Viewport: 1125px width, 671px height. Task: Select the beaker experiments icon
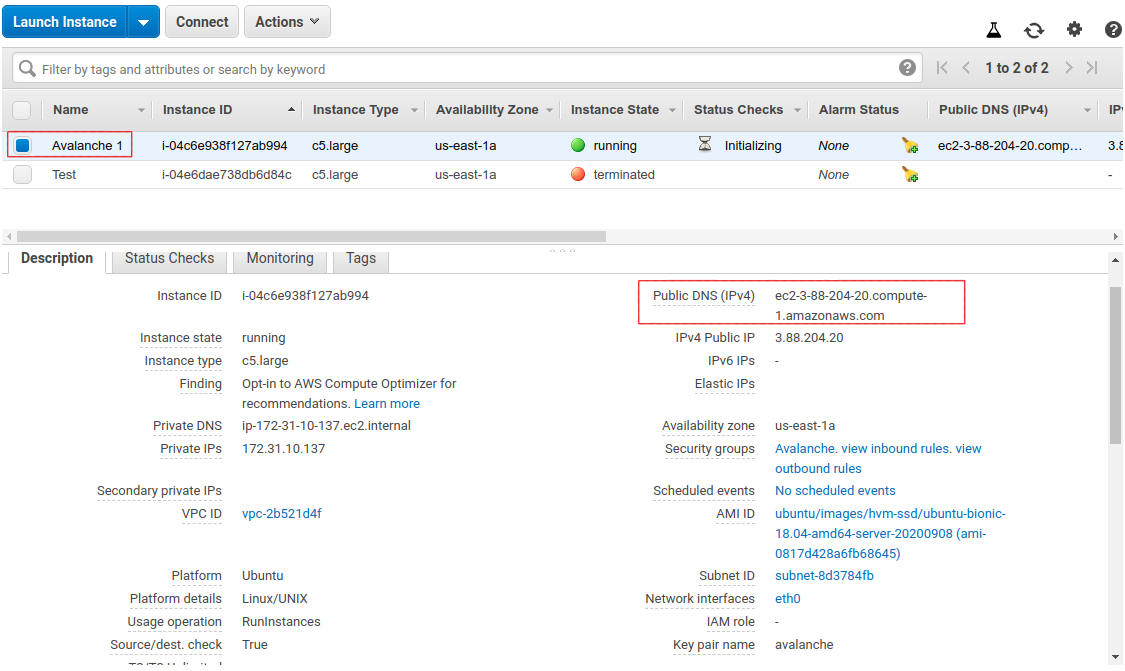tap(994, 30)
